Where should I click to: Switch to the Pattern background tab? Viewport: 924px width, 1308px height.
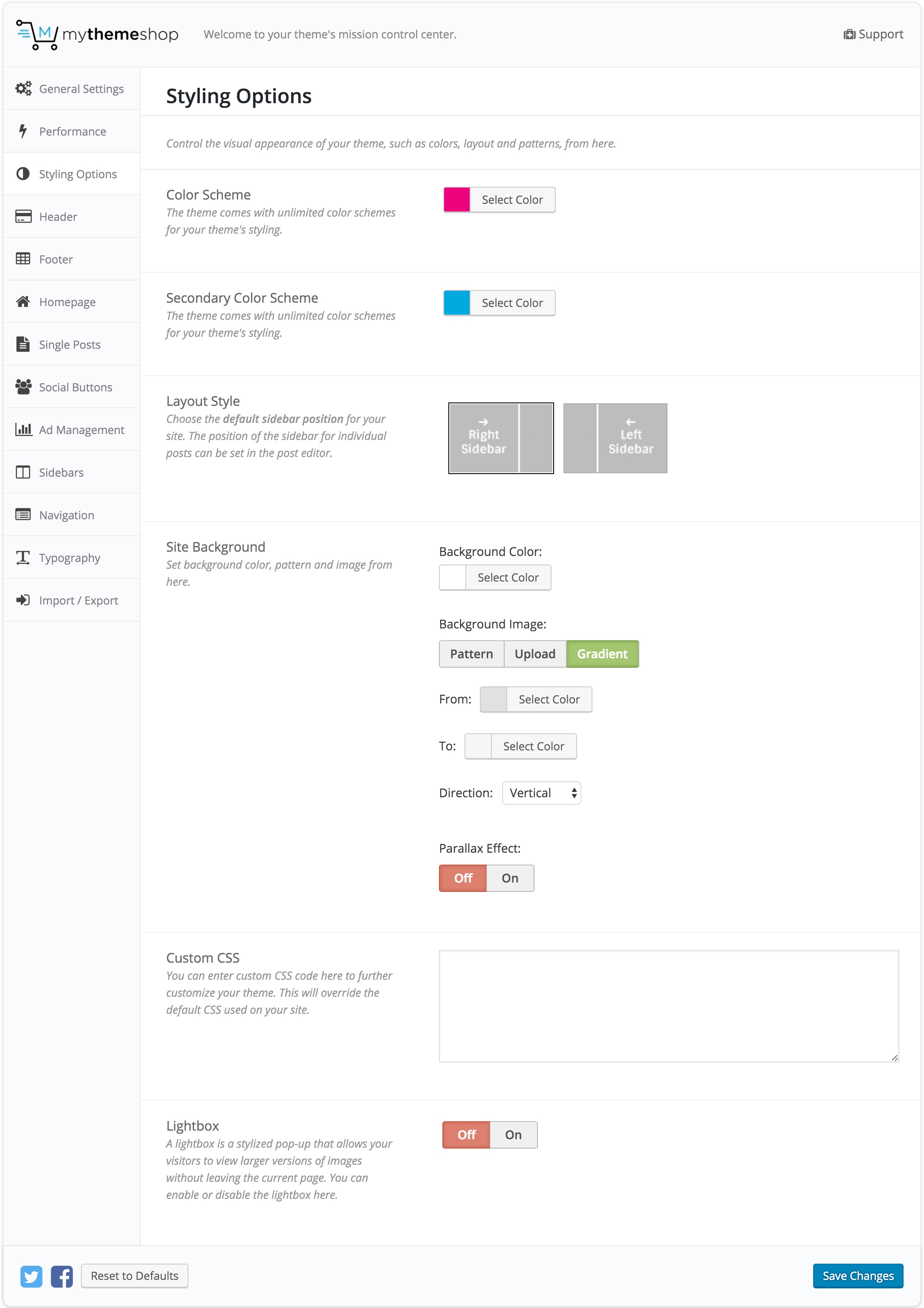click(472, 654)
